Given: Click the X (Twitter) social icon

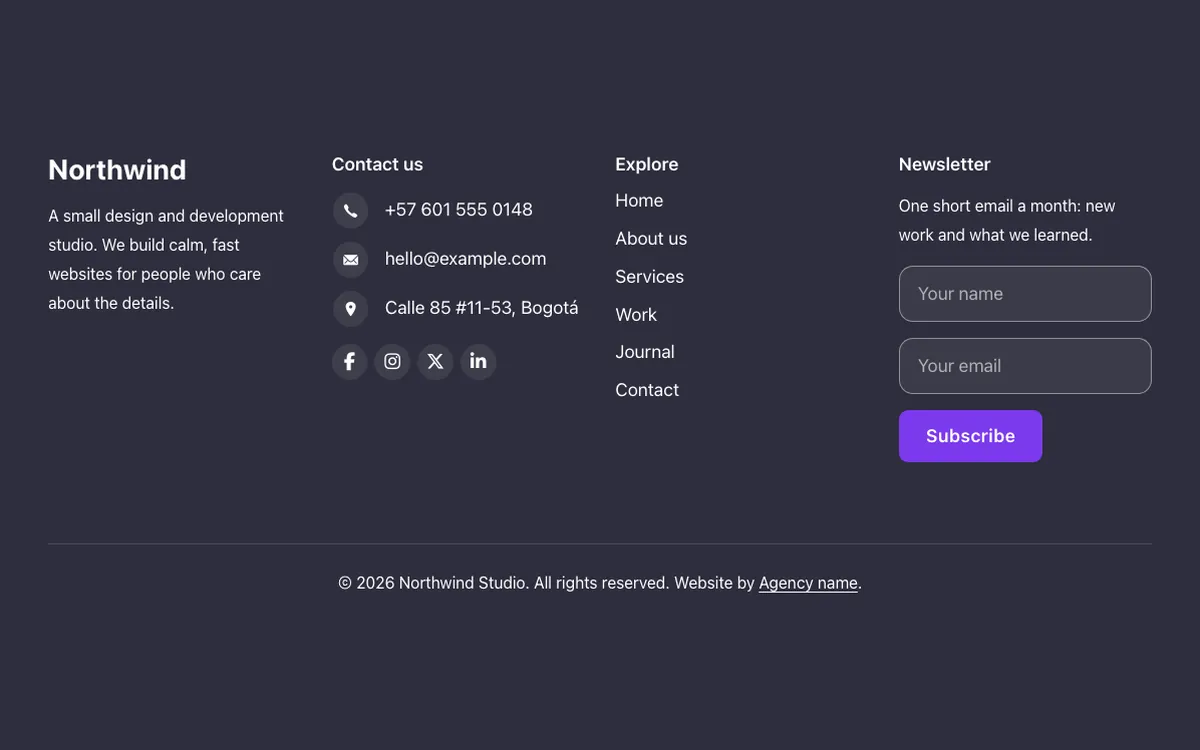Looking at the screenshot, I should [435, 361].
